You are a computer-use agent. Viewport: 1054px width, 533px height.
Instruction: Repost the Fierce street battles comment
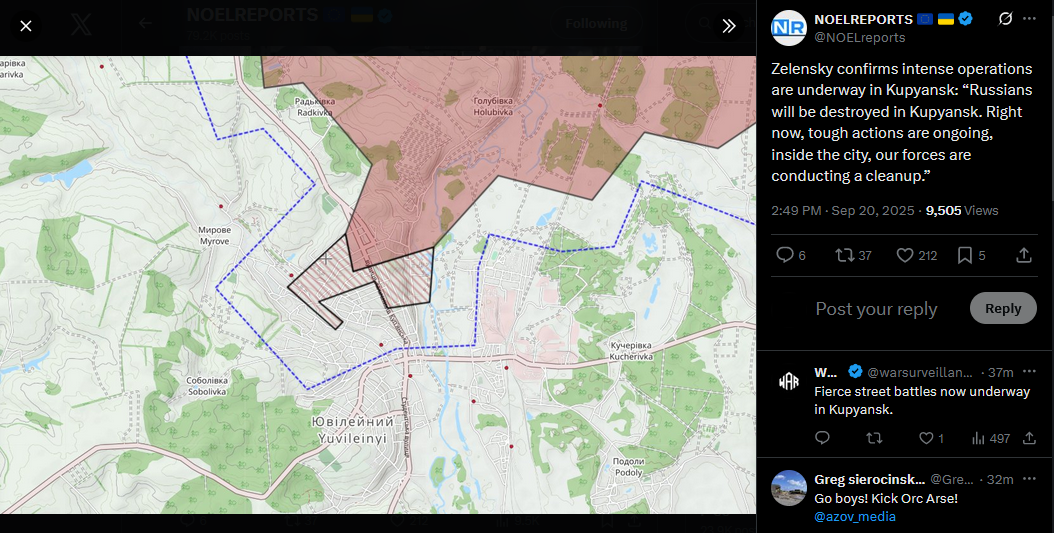[874, 438]
